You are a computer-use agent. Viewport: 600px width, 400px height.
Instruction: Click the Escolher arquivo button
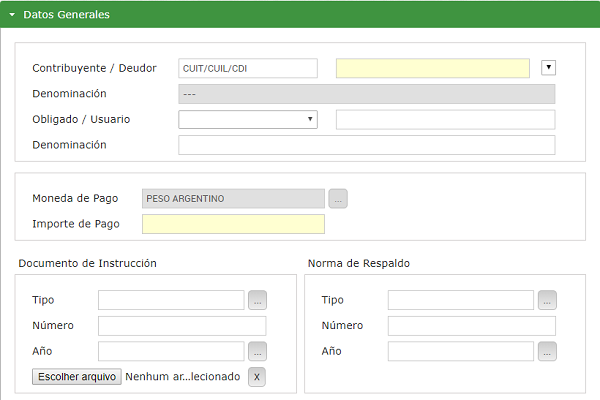click(77, 377)
